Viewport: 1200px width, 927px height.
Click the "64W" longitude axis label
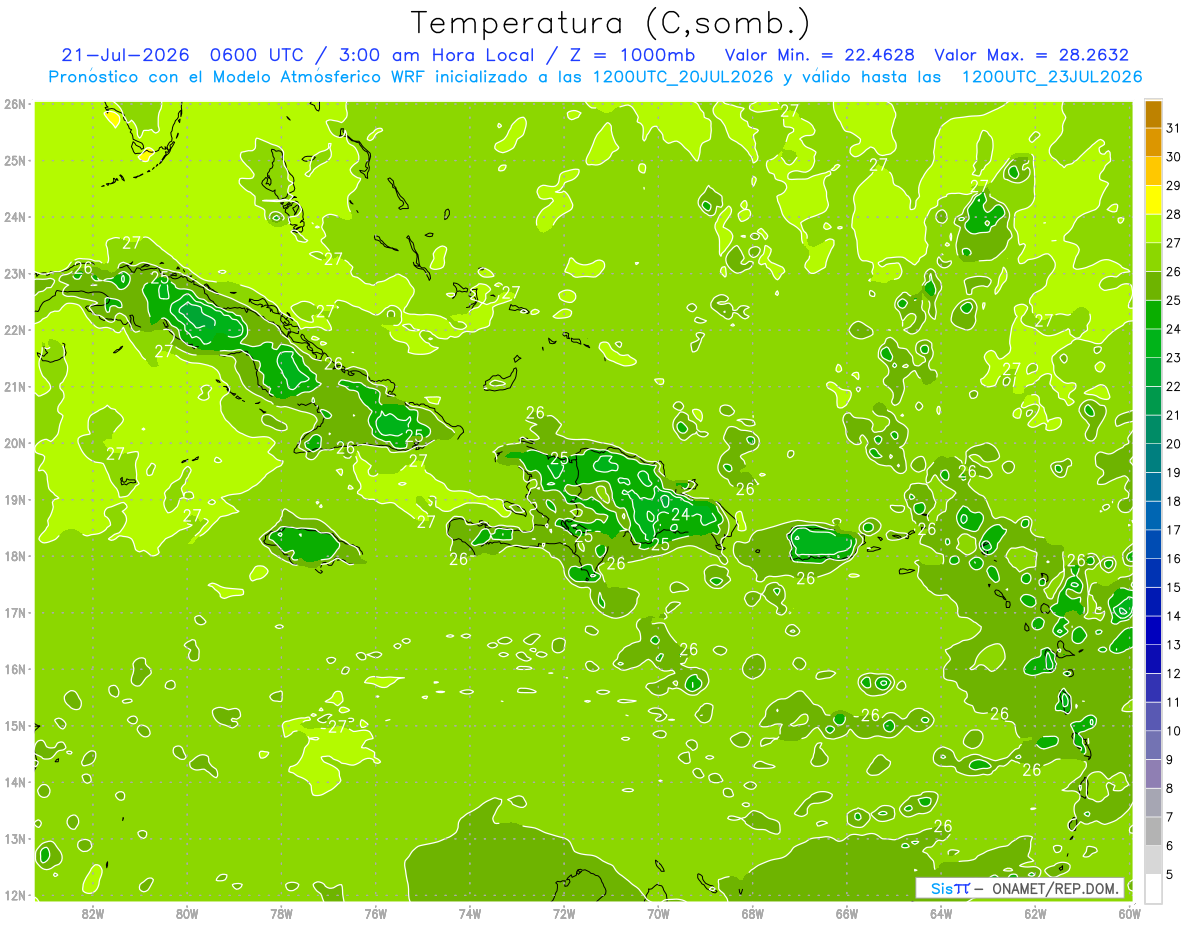pos(941,913)
